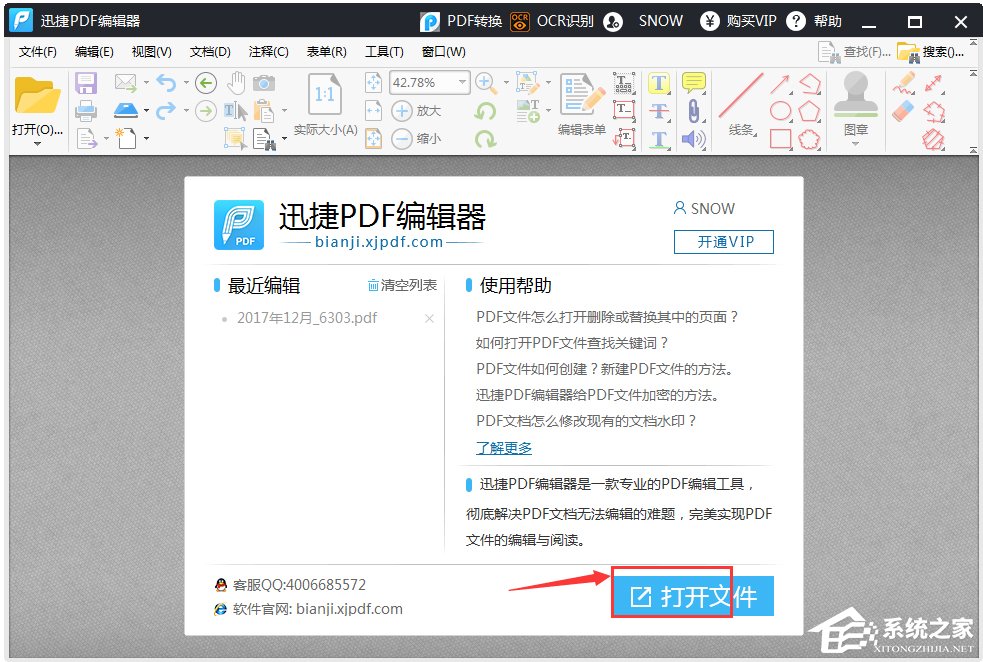Select the Underline Text tool

[658, 139]
